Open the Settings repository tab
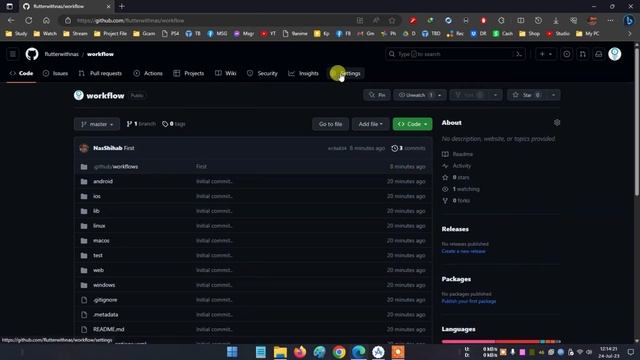Viewport: 640px width, 360px height. click(346, 73)
